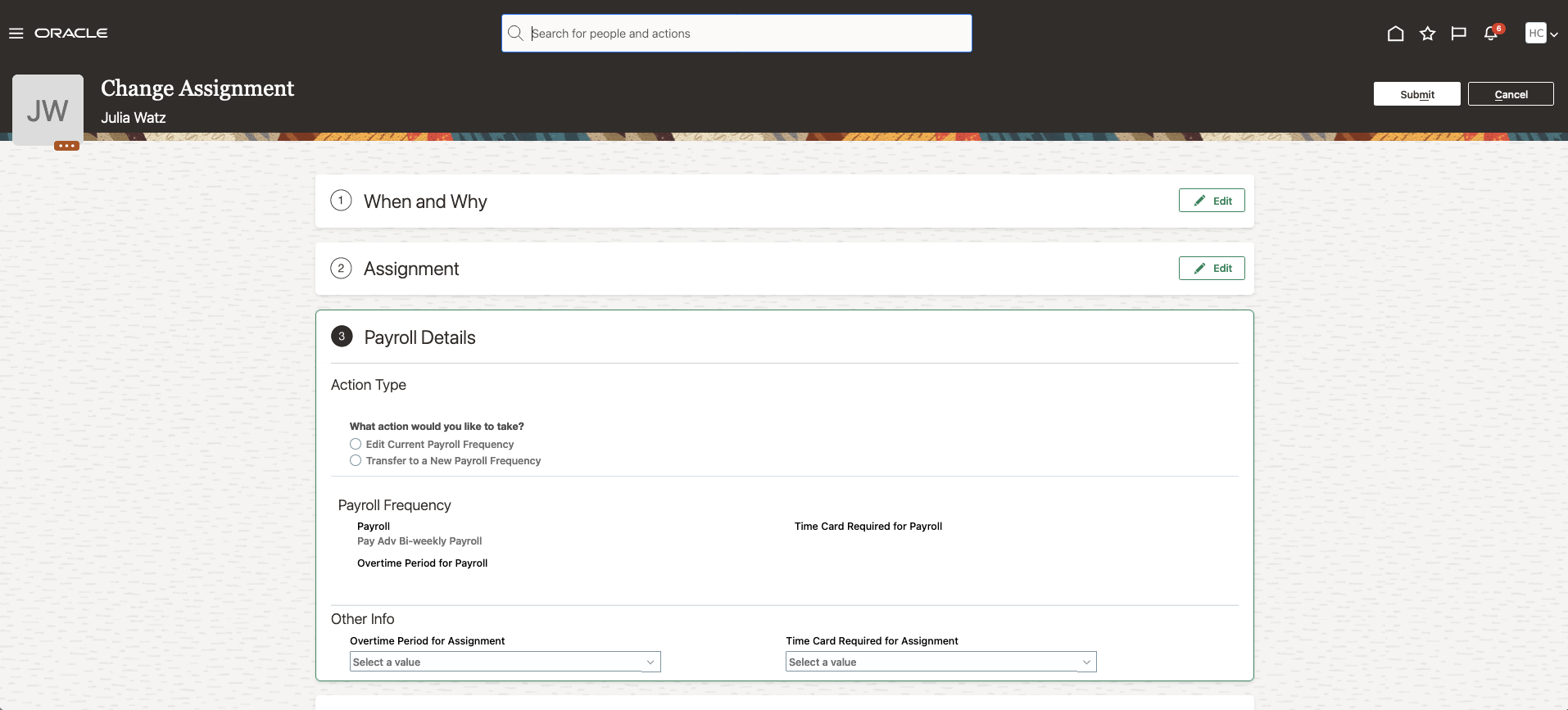Go to the Home page icon
Screen dimensions: 1568x710
pyautogui.click(x=1395, y=34)
